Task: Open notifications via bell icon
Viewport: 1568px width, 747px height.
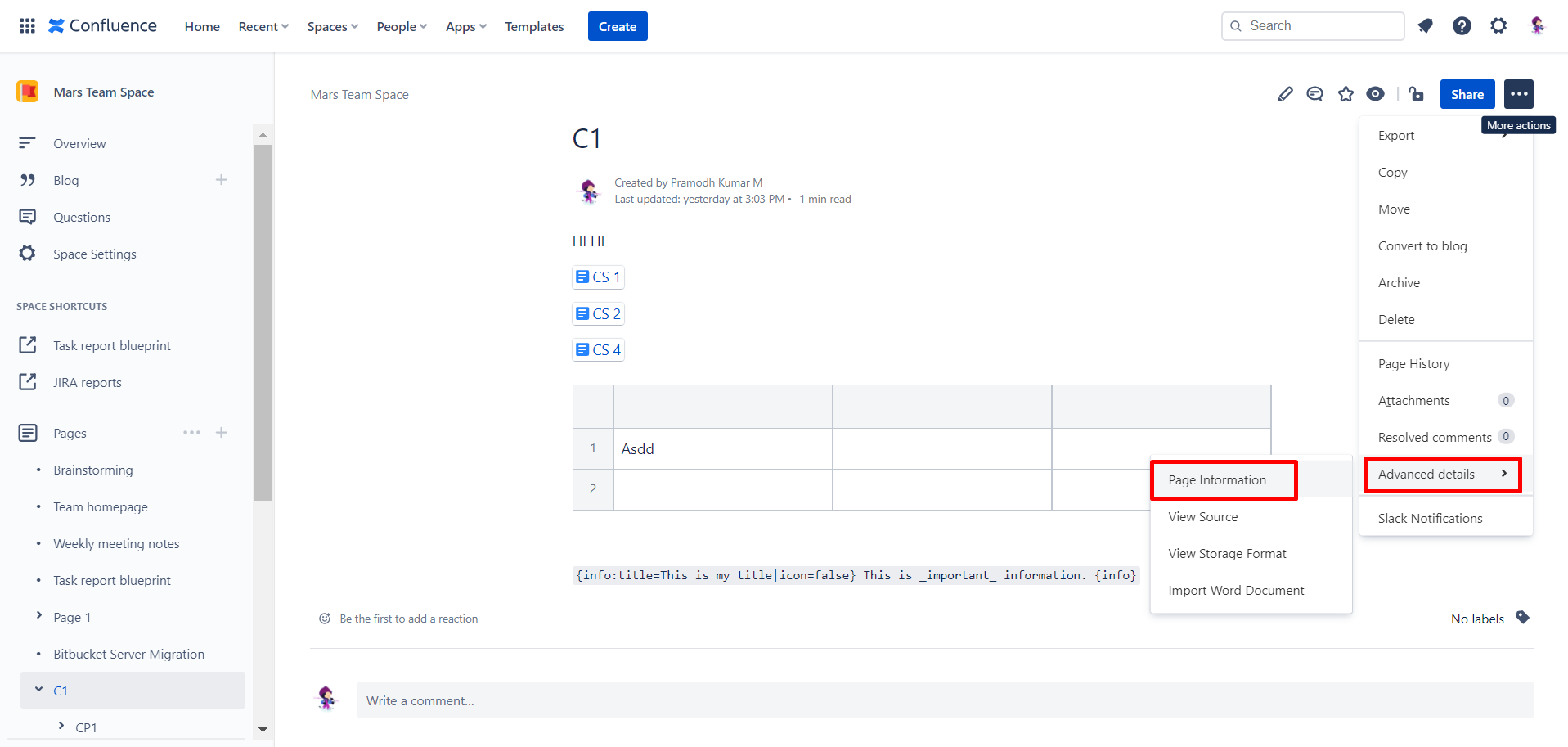Action: pos(1426,25)
